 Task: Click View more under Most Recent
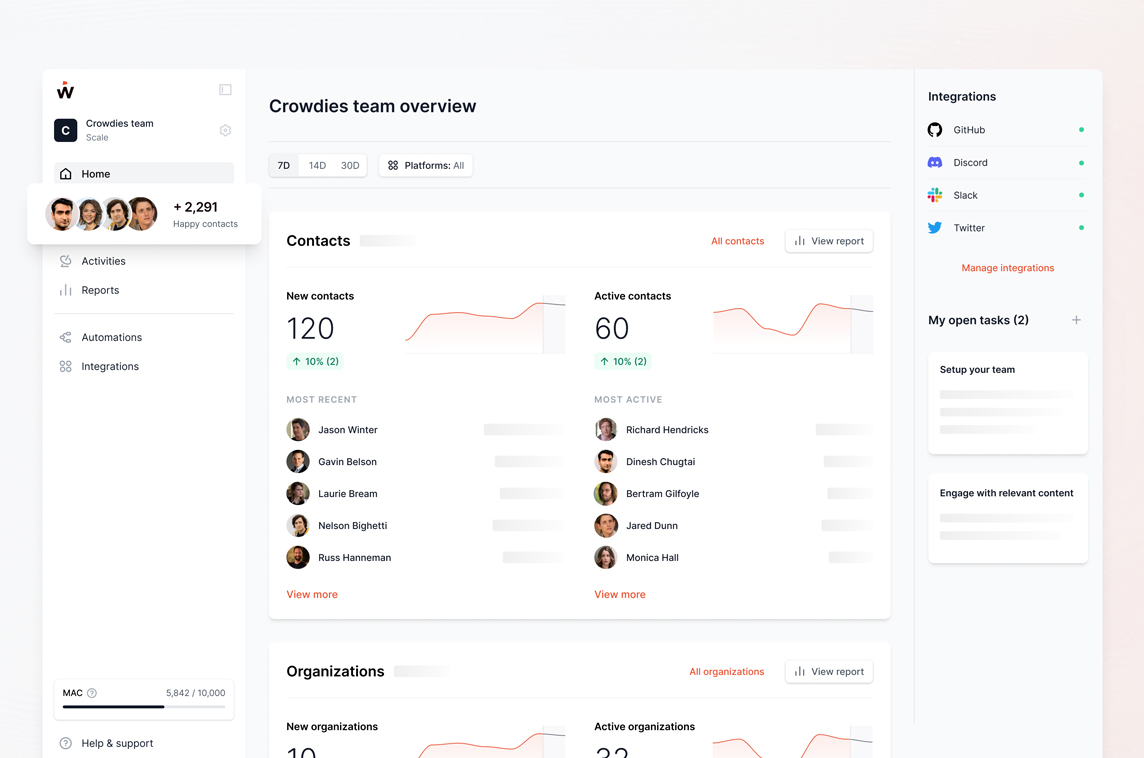(312, 595)
